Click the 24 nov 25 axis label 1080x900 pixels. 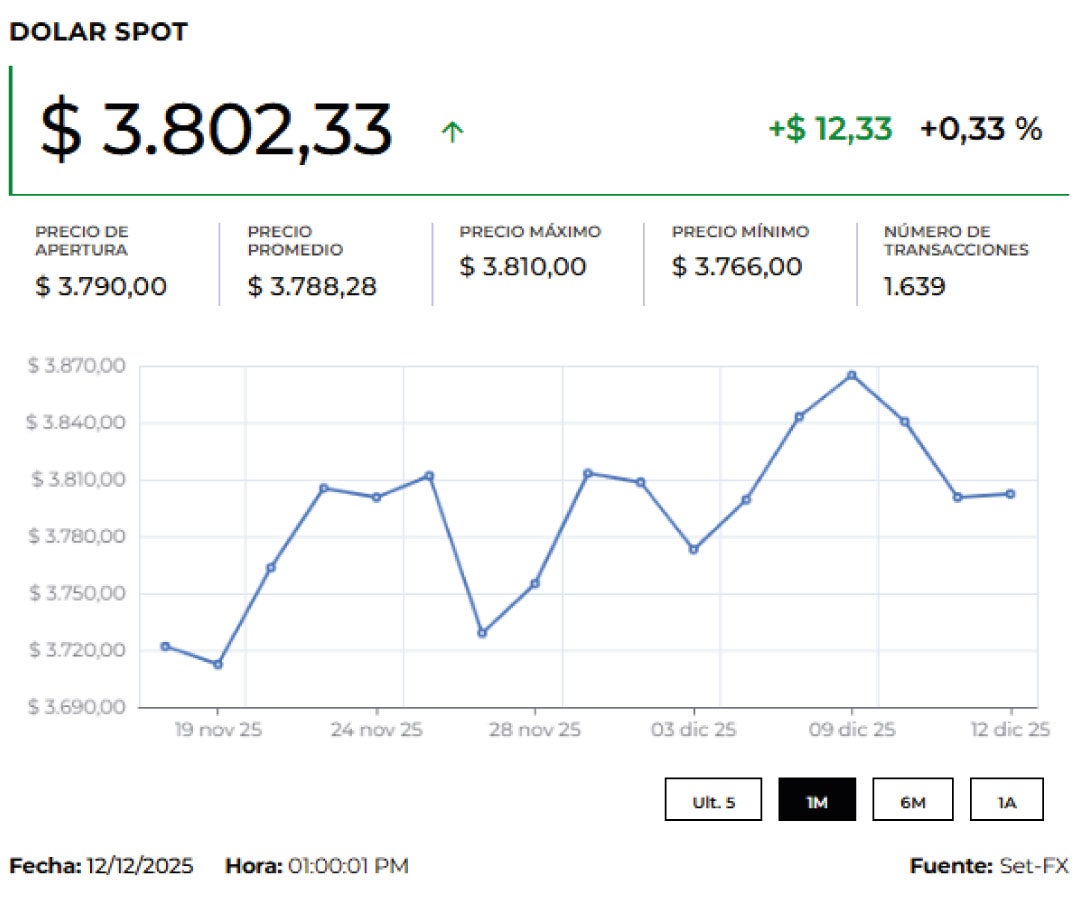coord(377,731)
